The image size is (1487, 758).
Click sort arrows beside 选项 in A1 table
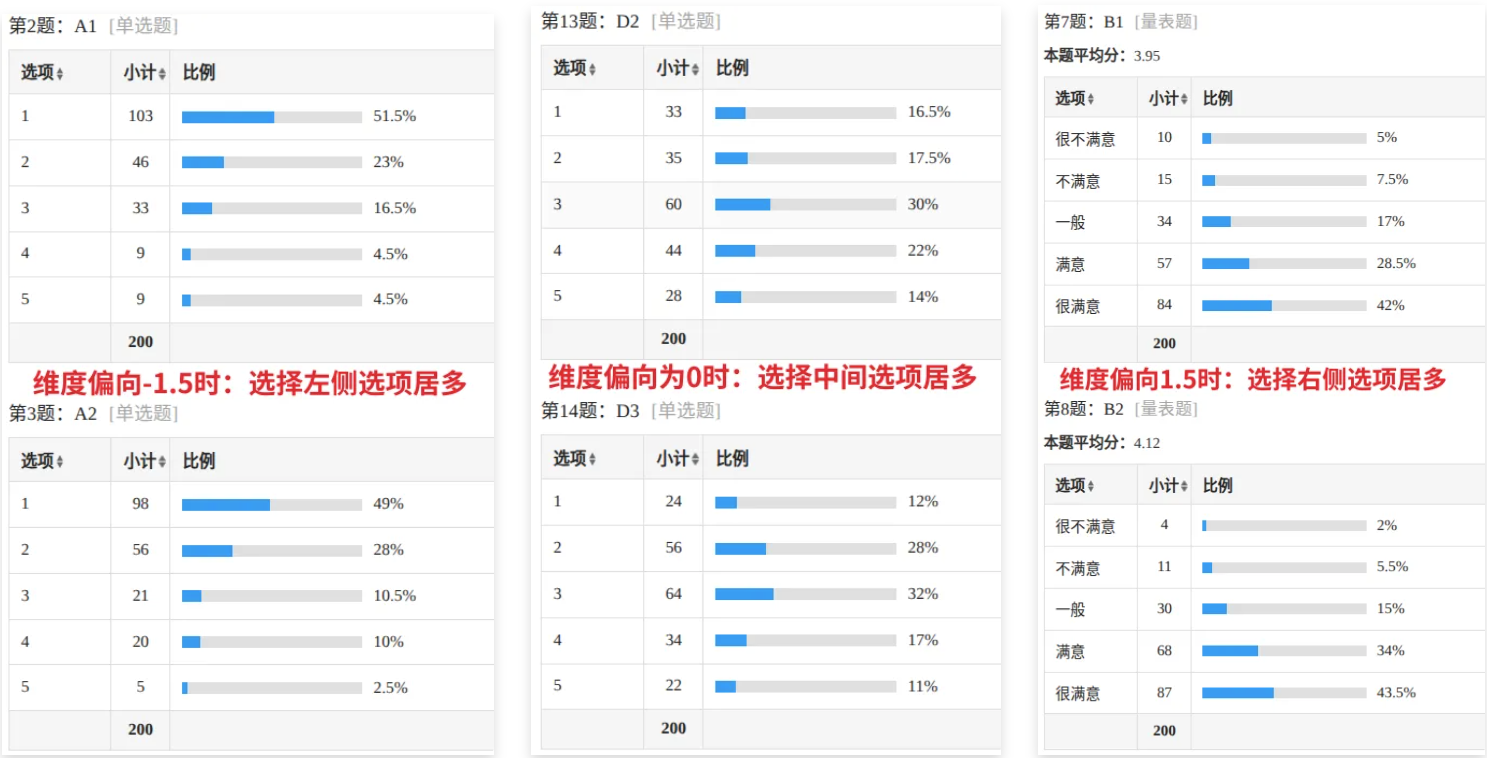(60, 74)
